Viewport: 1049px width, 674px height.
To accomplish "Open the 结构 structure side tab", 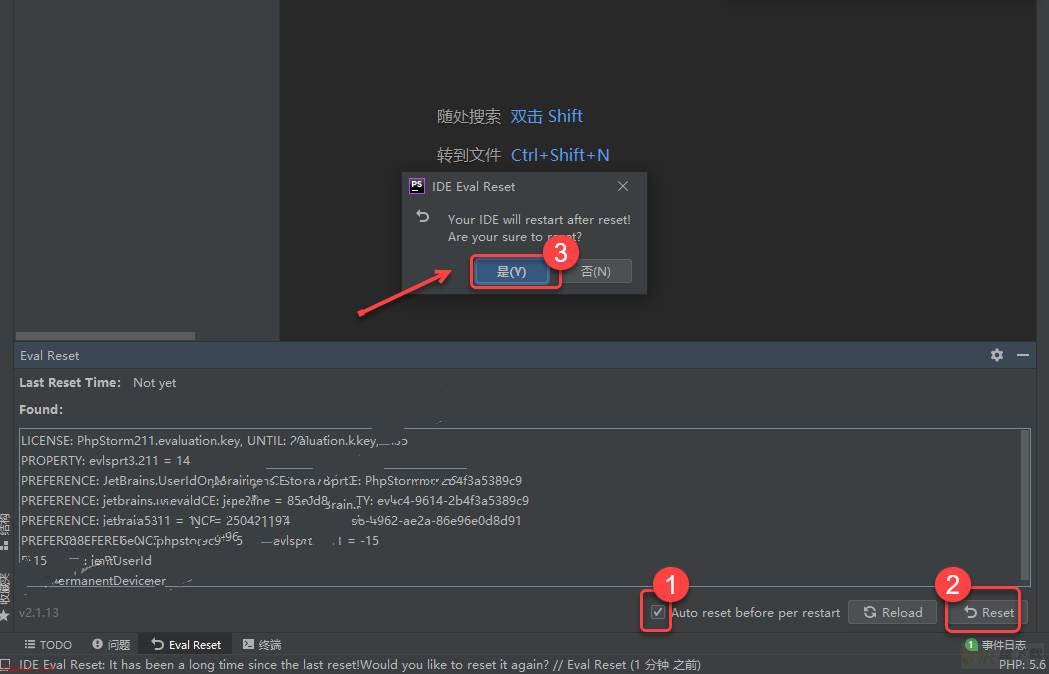I will coord(5,532).
